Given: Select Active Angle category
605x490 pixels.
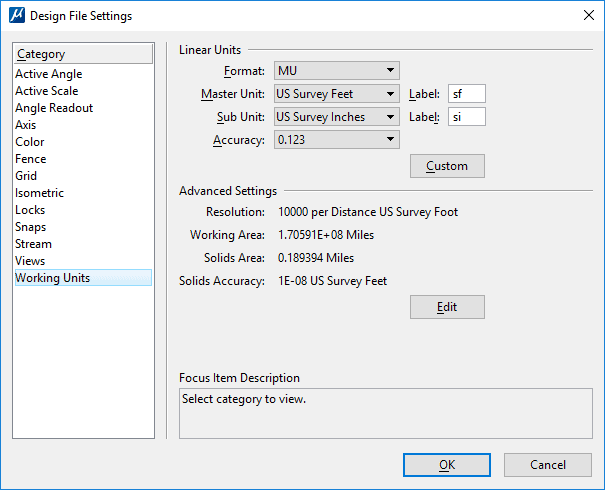Looking at the screenshot, I should coord(49,74).
